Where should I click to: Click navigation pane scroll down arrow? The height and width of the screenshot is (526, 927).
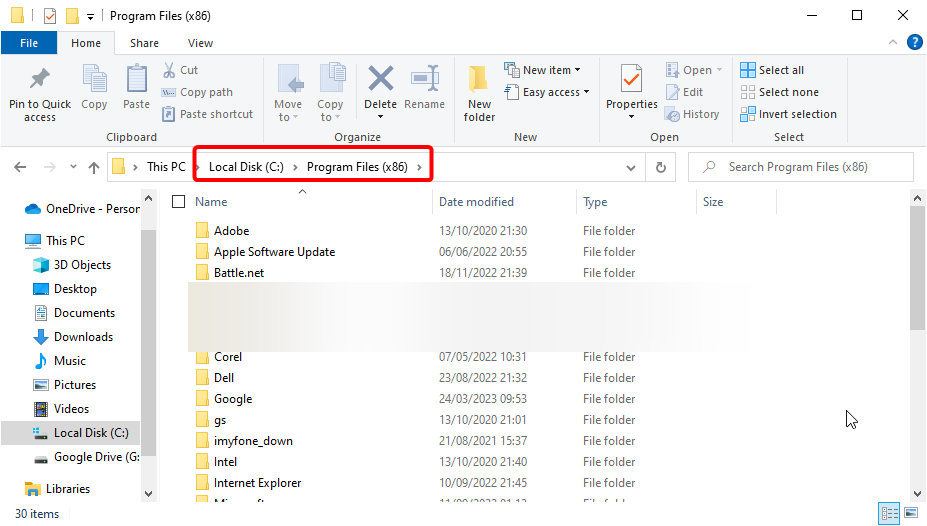(148, 493)
